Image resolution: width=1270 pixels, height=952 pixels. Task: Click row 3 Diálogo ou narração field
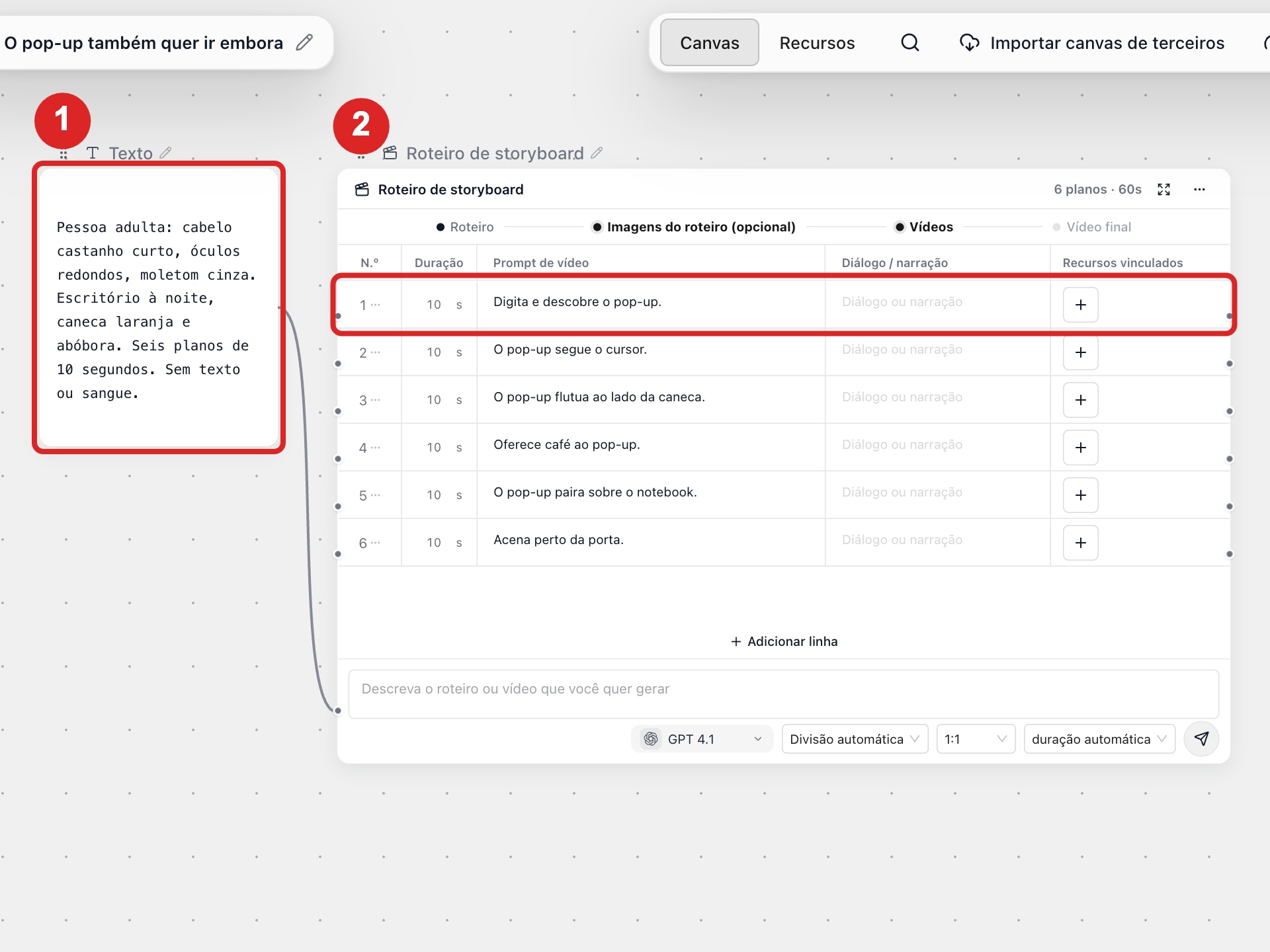click(x=937, y=400)
